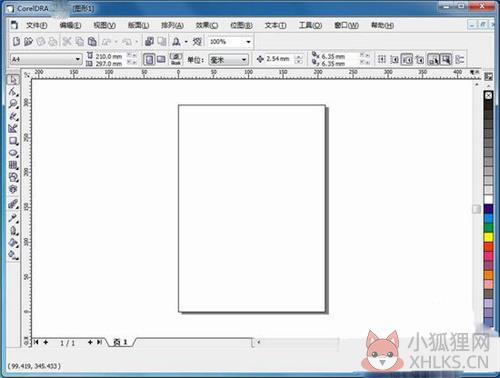Pick the orange color swatch
Viewport: 500px width, 378px height.
tap(488, 275)
